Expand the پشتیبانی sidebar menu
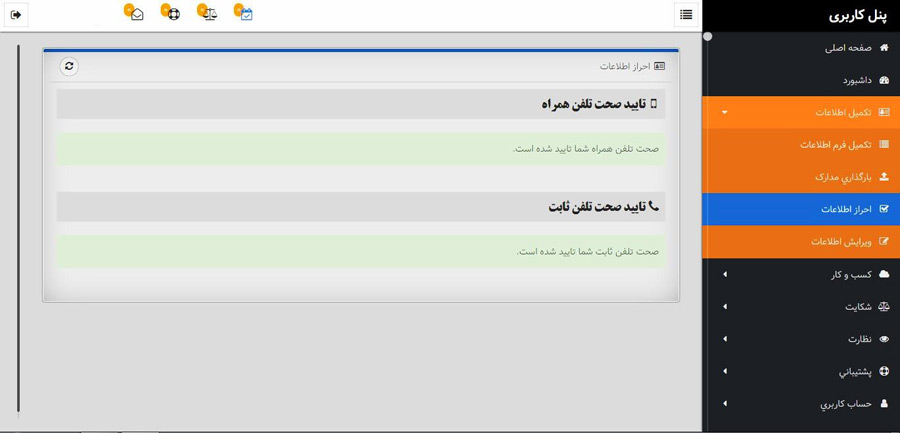The width and height of the screenshot is (900, 433). pyautogui.click(x=725, y=372)
